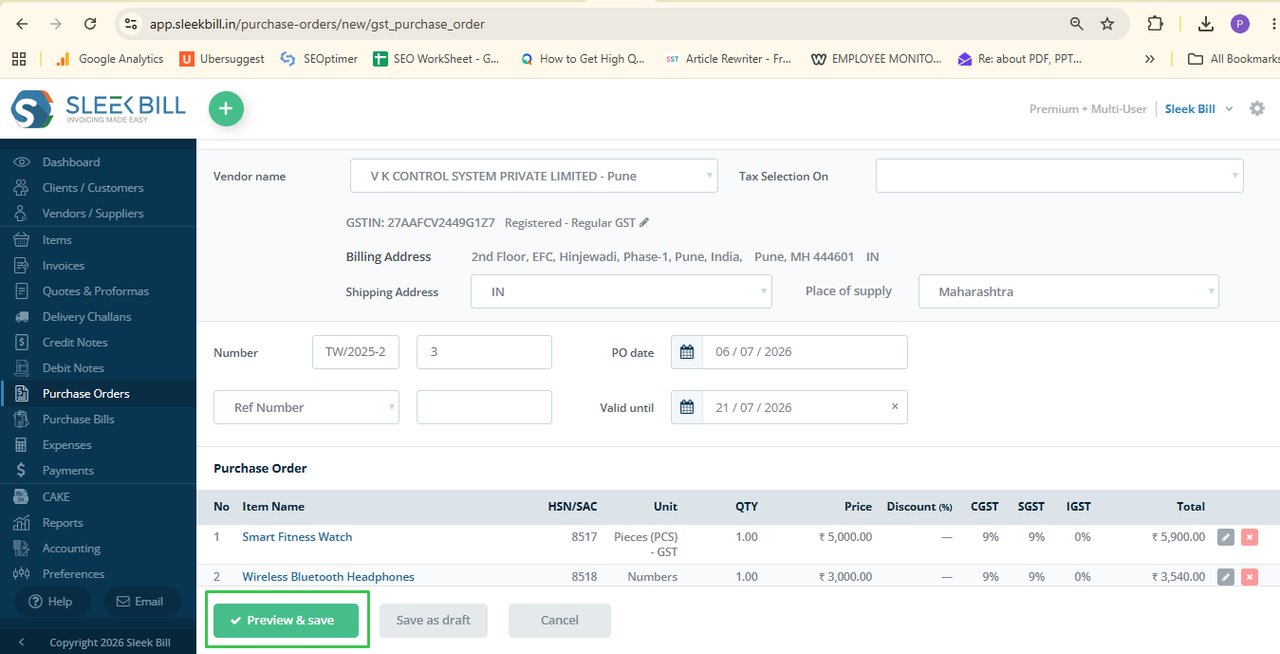Click the browser reload button
Image resolution: width=1280 pixels, height=654 pixels.
click(90, 23)
